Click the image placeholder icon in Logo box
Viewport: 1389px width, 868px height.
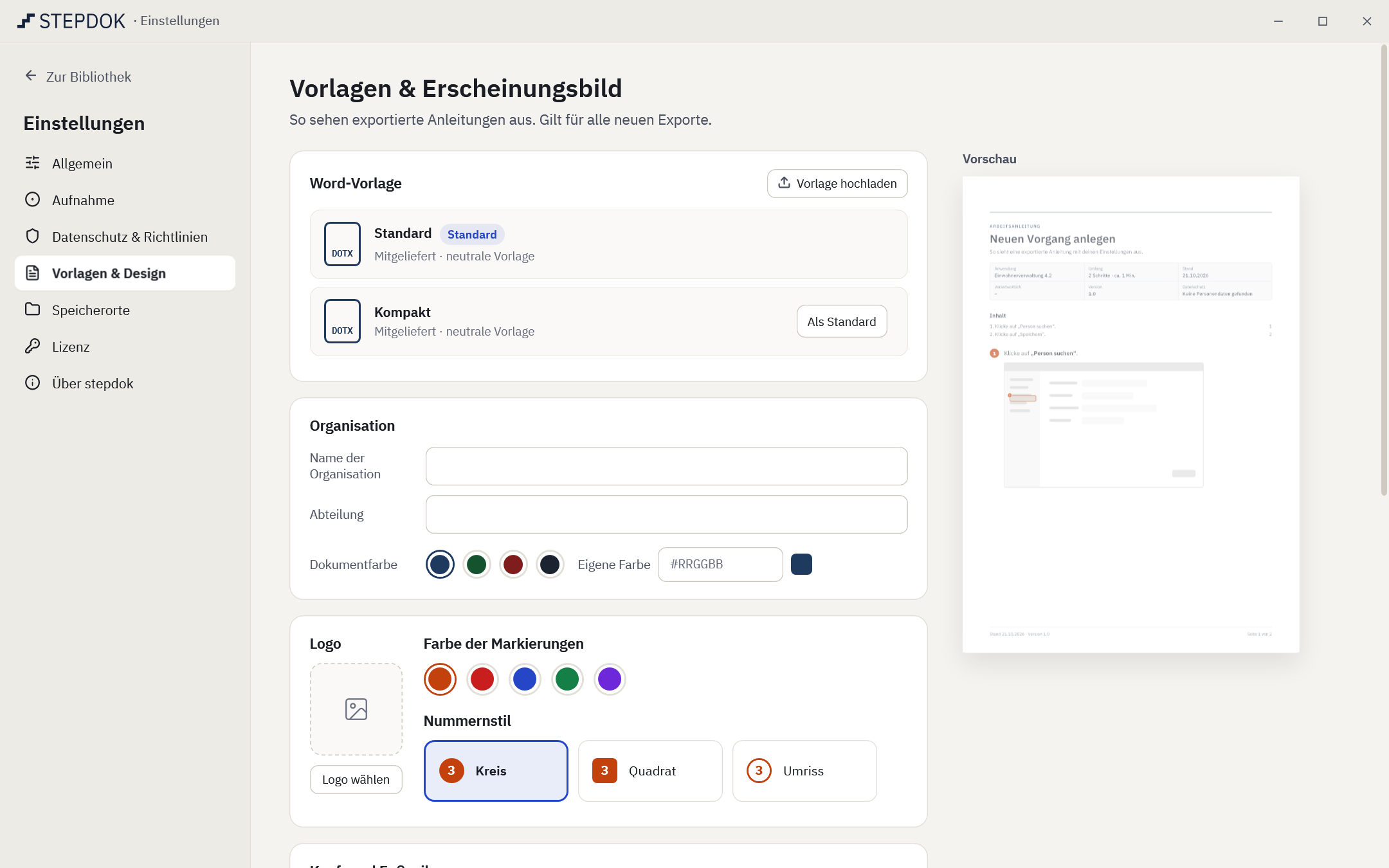click(356, 709)
